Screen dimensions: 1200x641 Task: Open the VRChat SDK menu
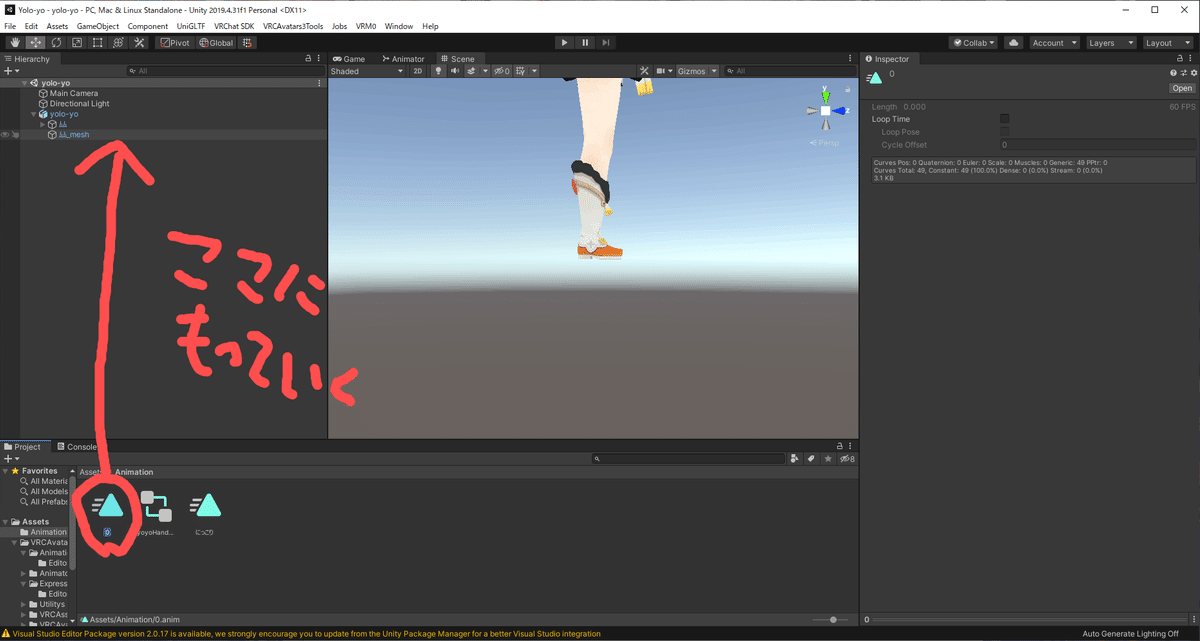(x=234, y=26)
